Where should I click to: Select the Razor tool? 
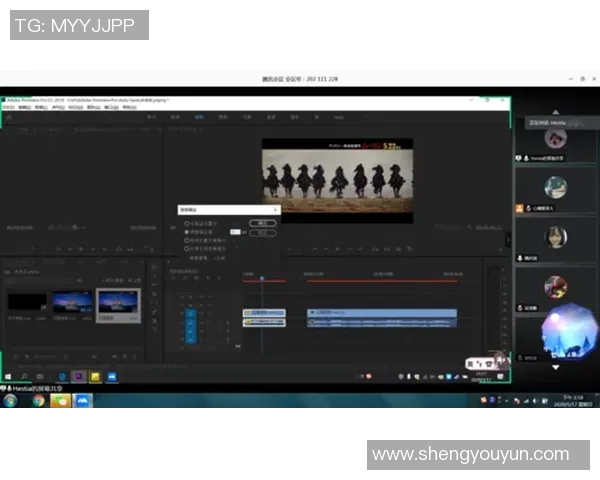(154, 294)
